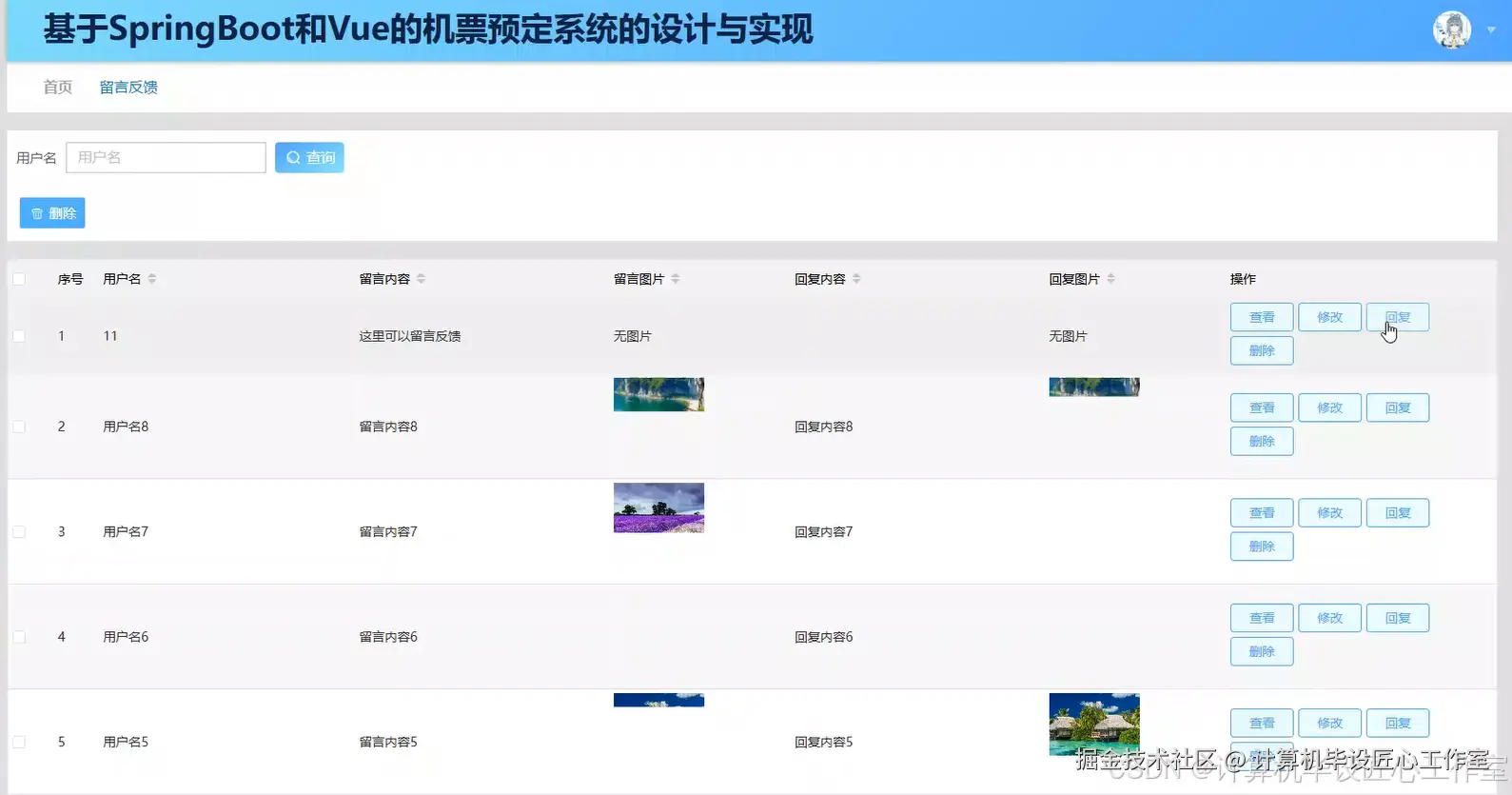
Task: Click 修改 for the 用户名7 row
Action: [1329, 513]
